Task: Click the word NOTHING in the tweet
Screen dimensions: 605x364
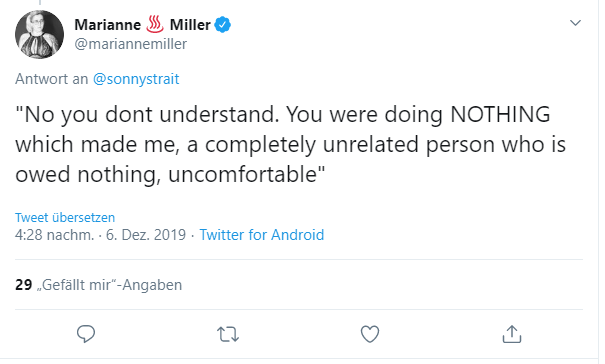Action: [500, 114]
